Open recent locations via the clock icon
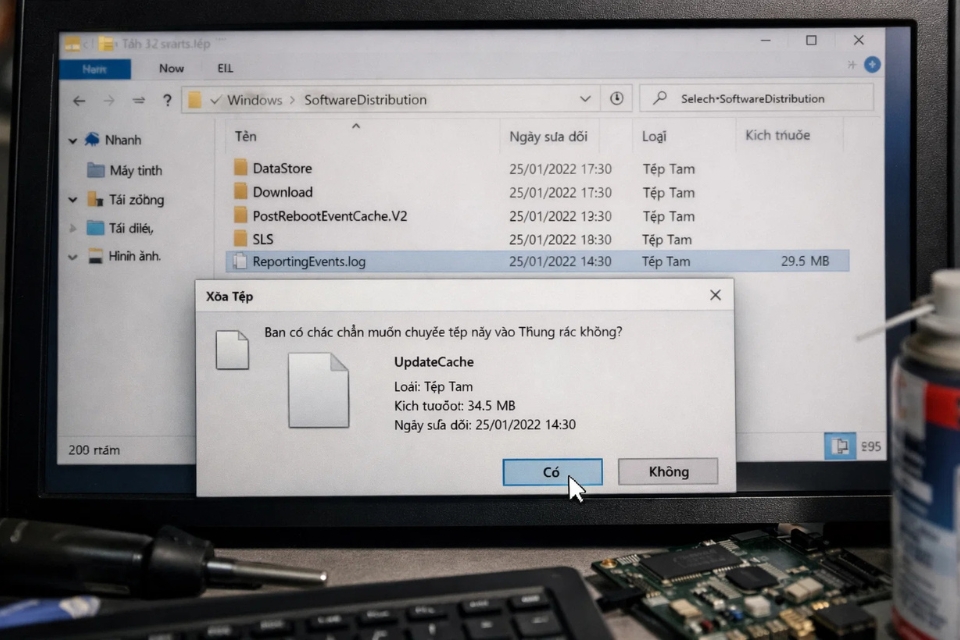The height and width of the screenshot is (640, 960). (617, 99)
